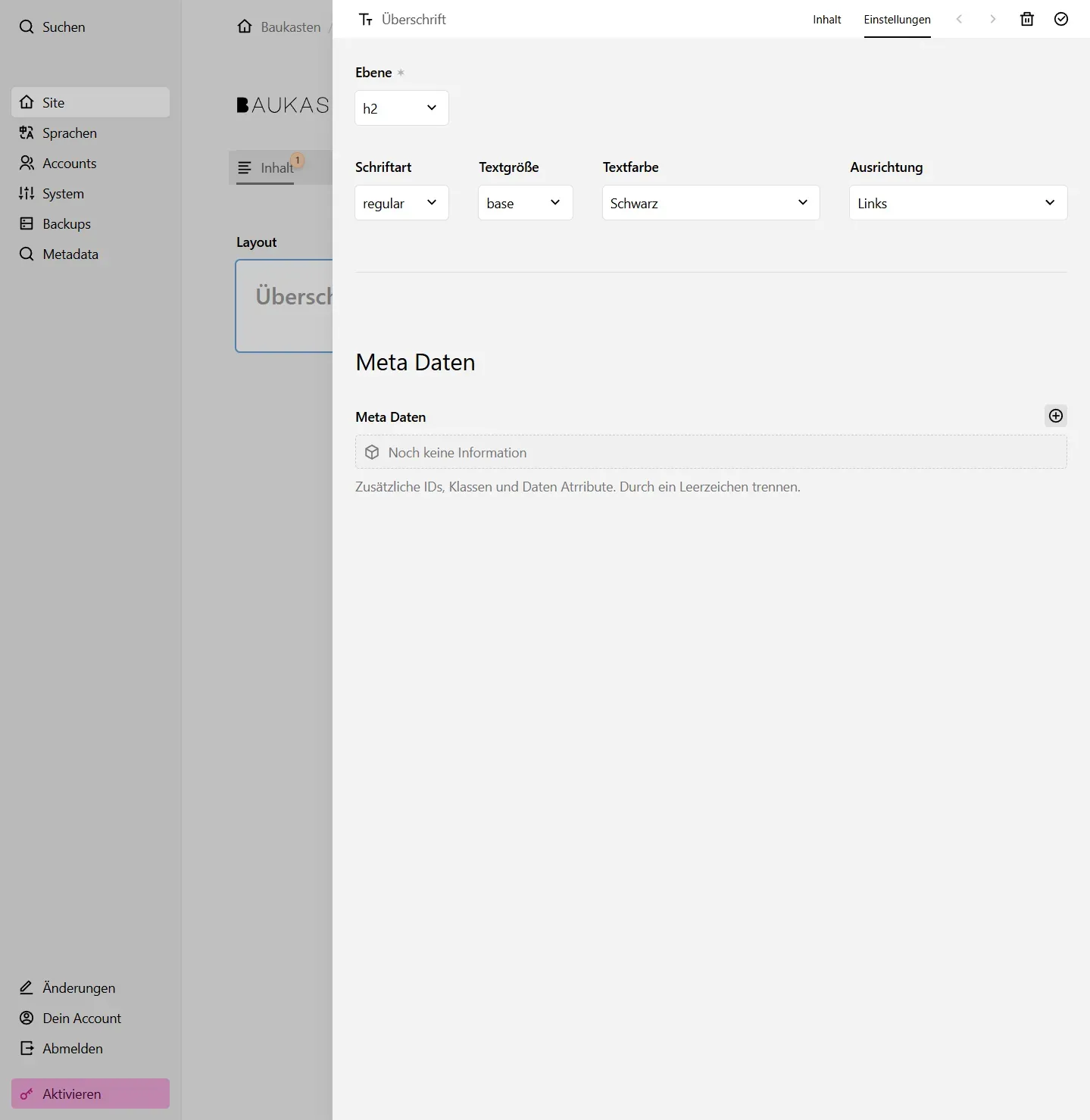
Task: Click the Aktivieren button at bottom left
Action: (89, 1093)
